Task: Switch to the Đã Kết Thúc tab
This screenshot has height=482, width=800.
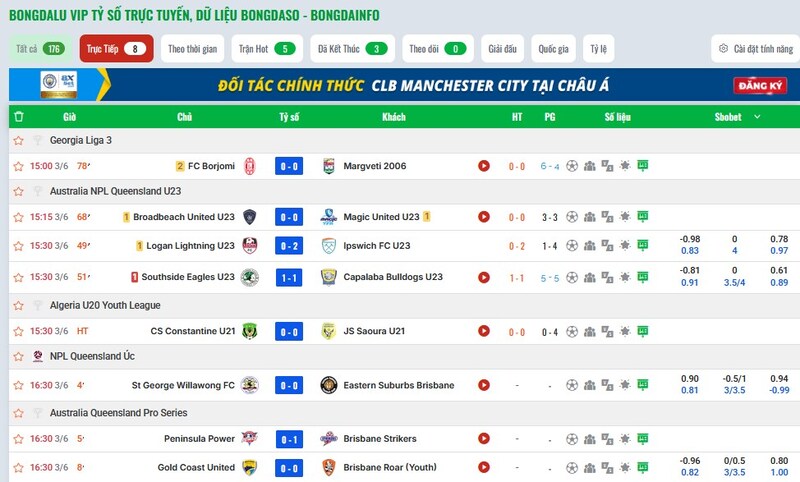Action: pos(353,49)
